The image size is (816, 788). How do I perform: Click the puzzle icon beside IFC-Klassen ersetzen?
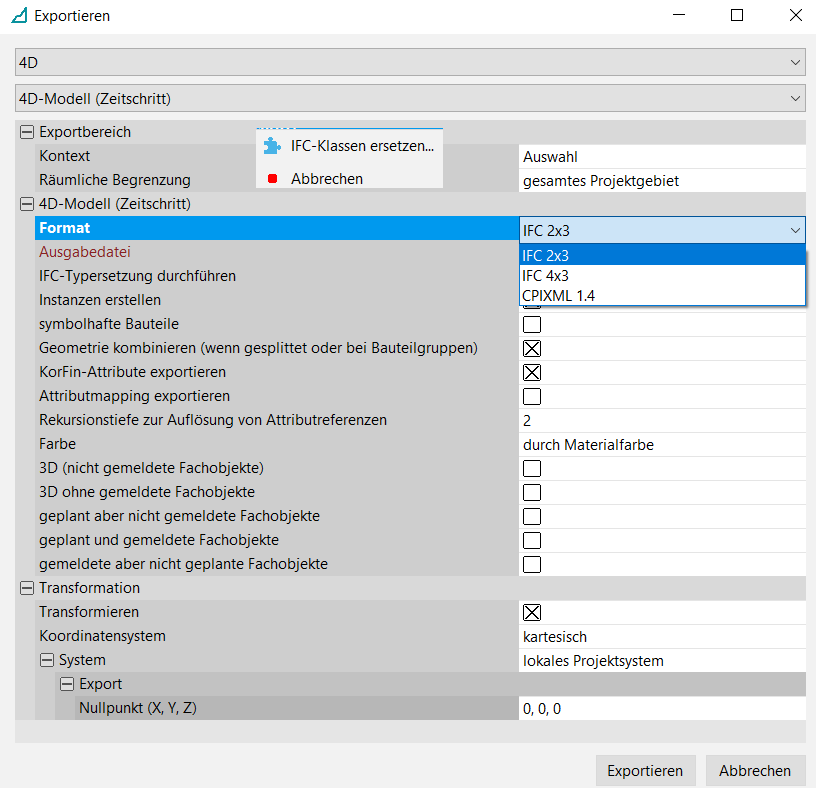pos(272,146)
